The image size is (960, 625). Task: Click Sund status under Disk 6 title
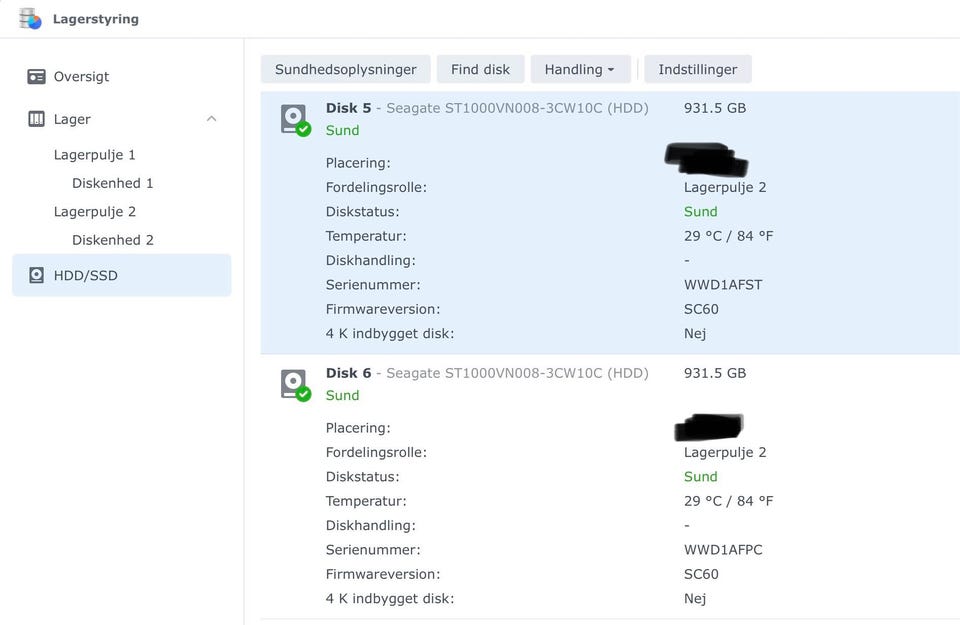click(x=342, y=395)
